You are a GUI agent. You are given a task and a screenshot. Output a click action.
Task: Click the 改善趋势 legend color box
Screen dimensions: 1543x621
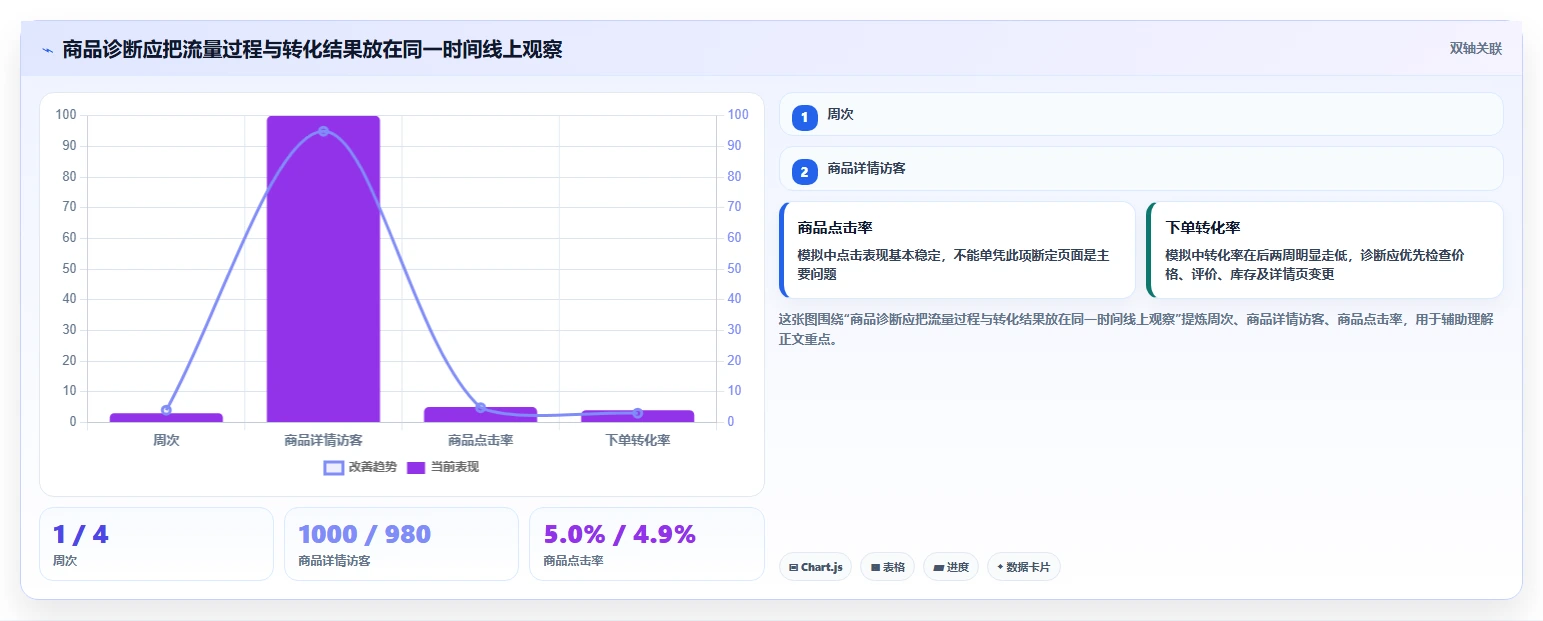(x=333, y=468)
